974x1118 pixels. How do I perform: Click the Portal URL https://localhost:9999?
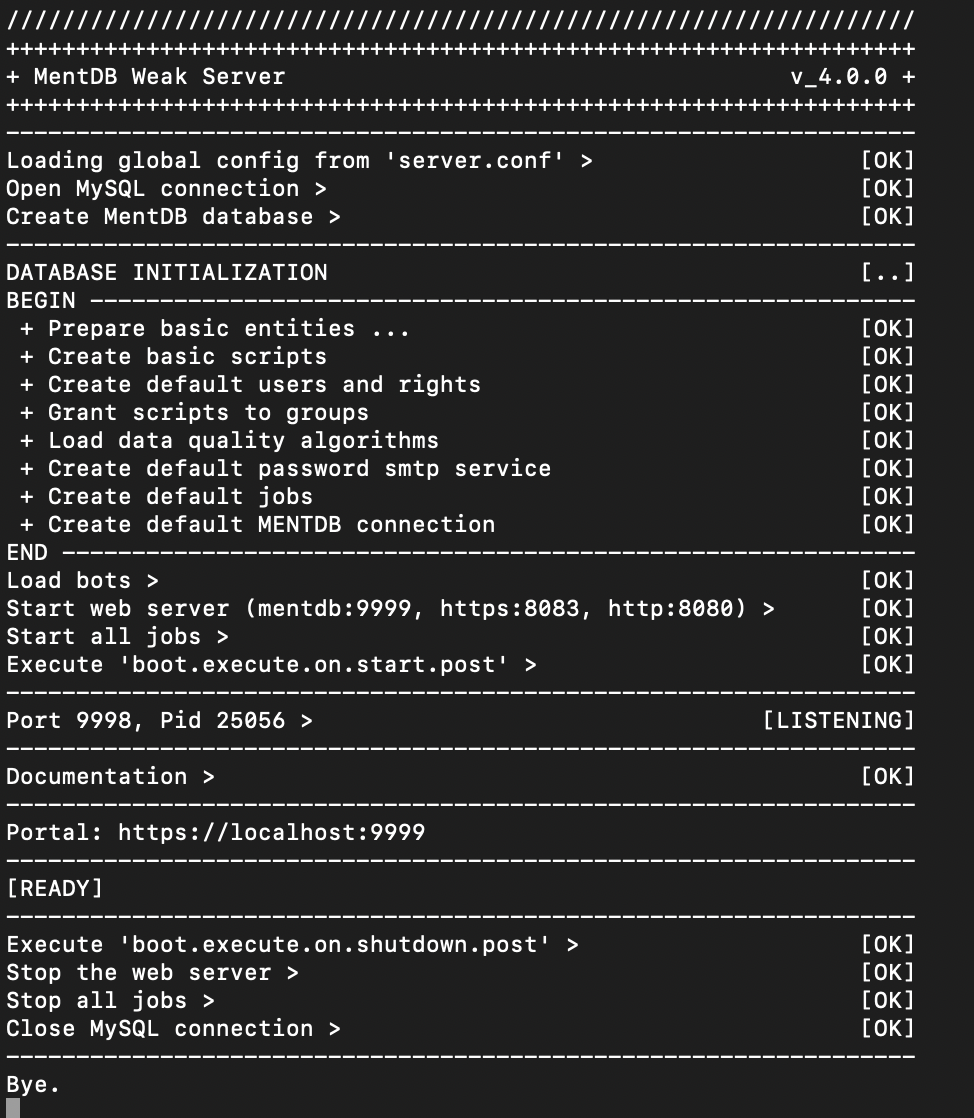(271, 832)
